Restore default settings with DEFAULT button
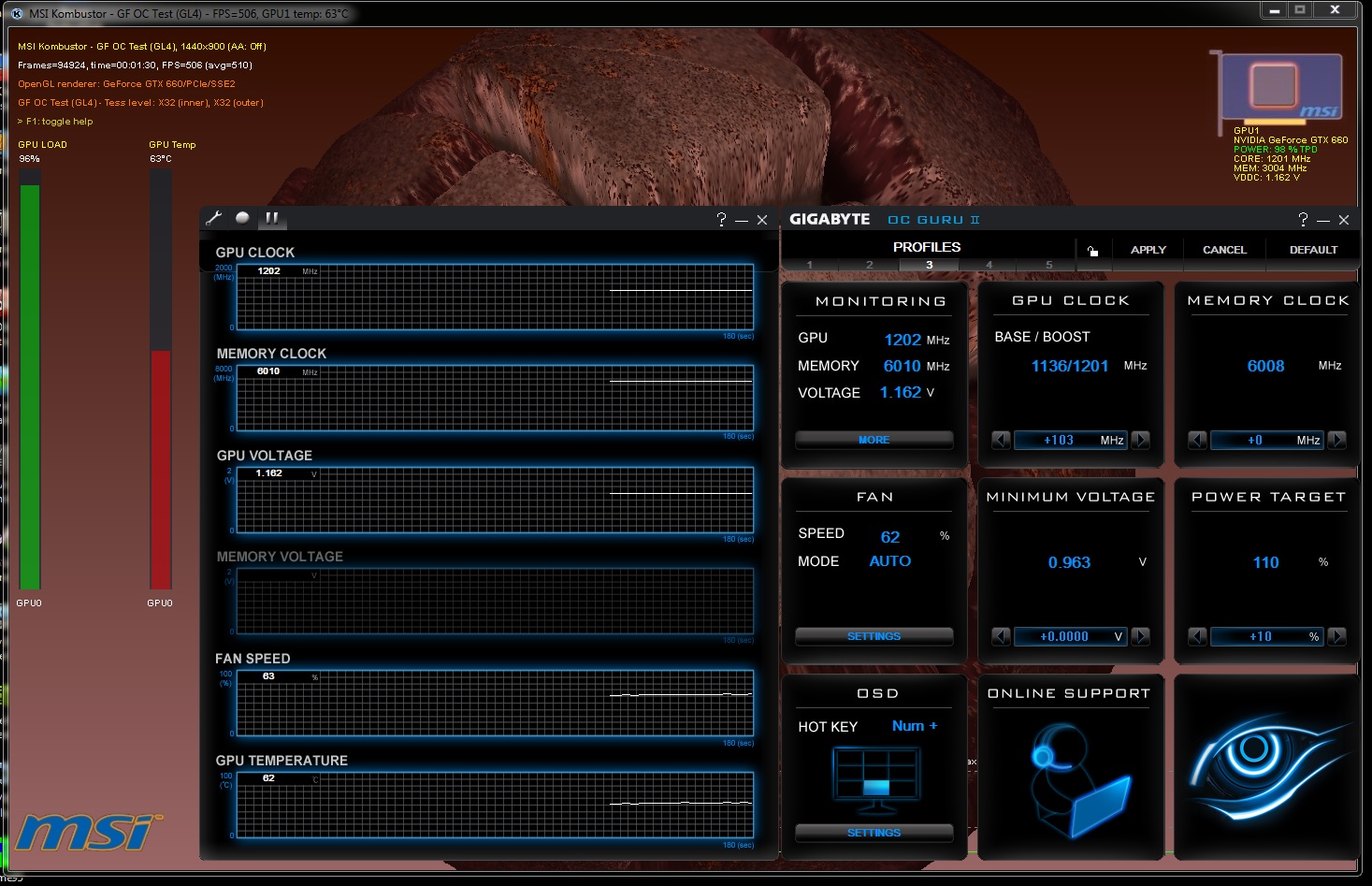This screenshot has height=886, width=1372. tap(1313, 250)
